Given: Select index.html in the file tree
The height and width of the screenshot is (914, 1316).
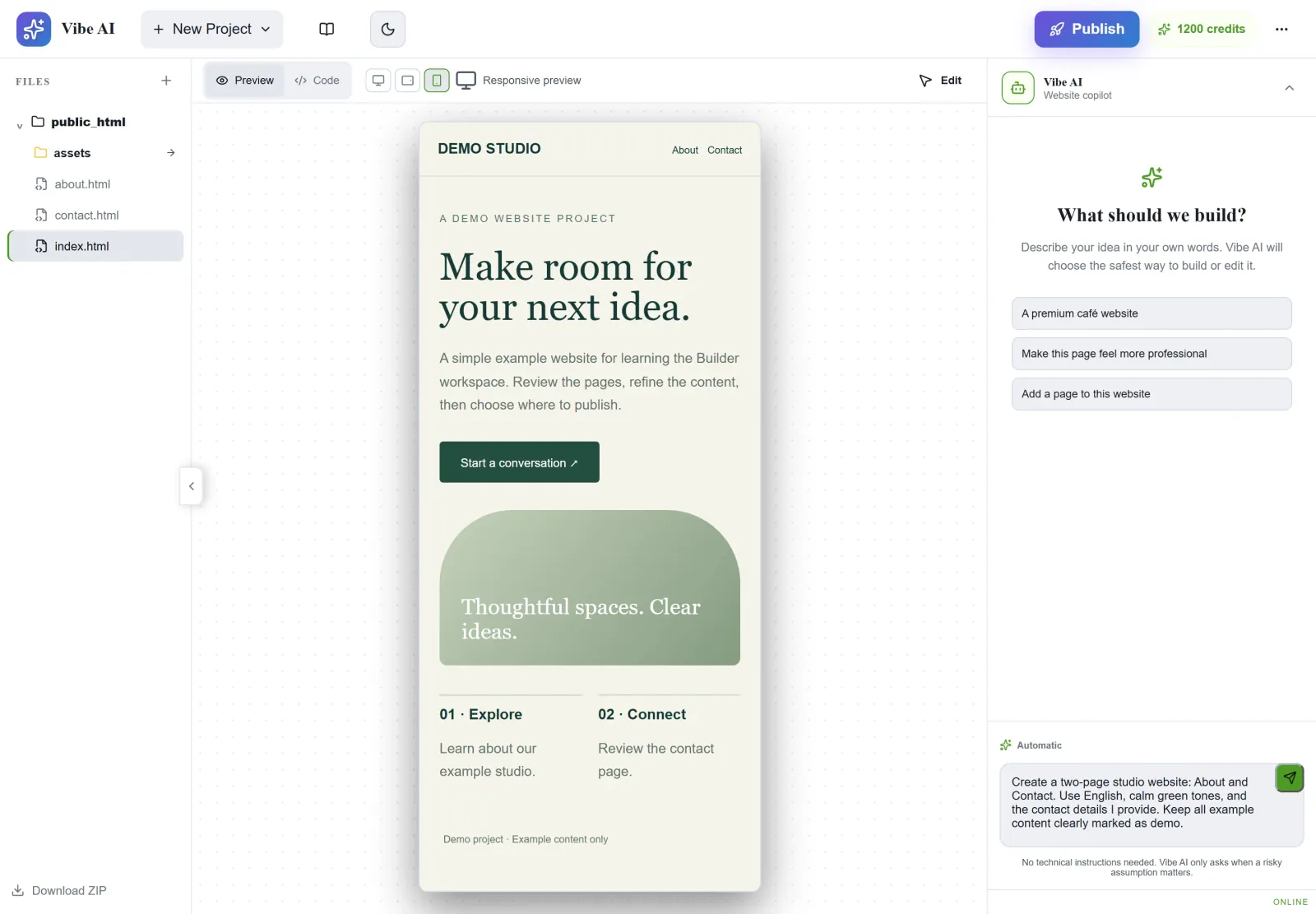Looking at the screenshot, I should (x=95, y=246).
